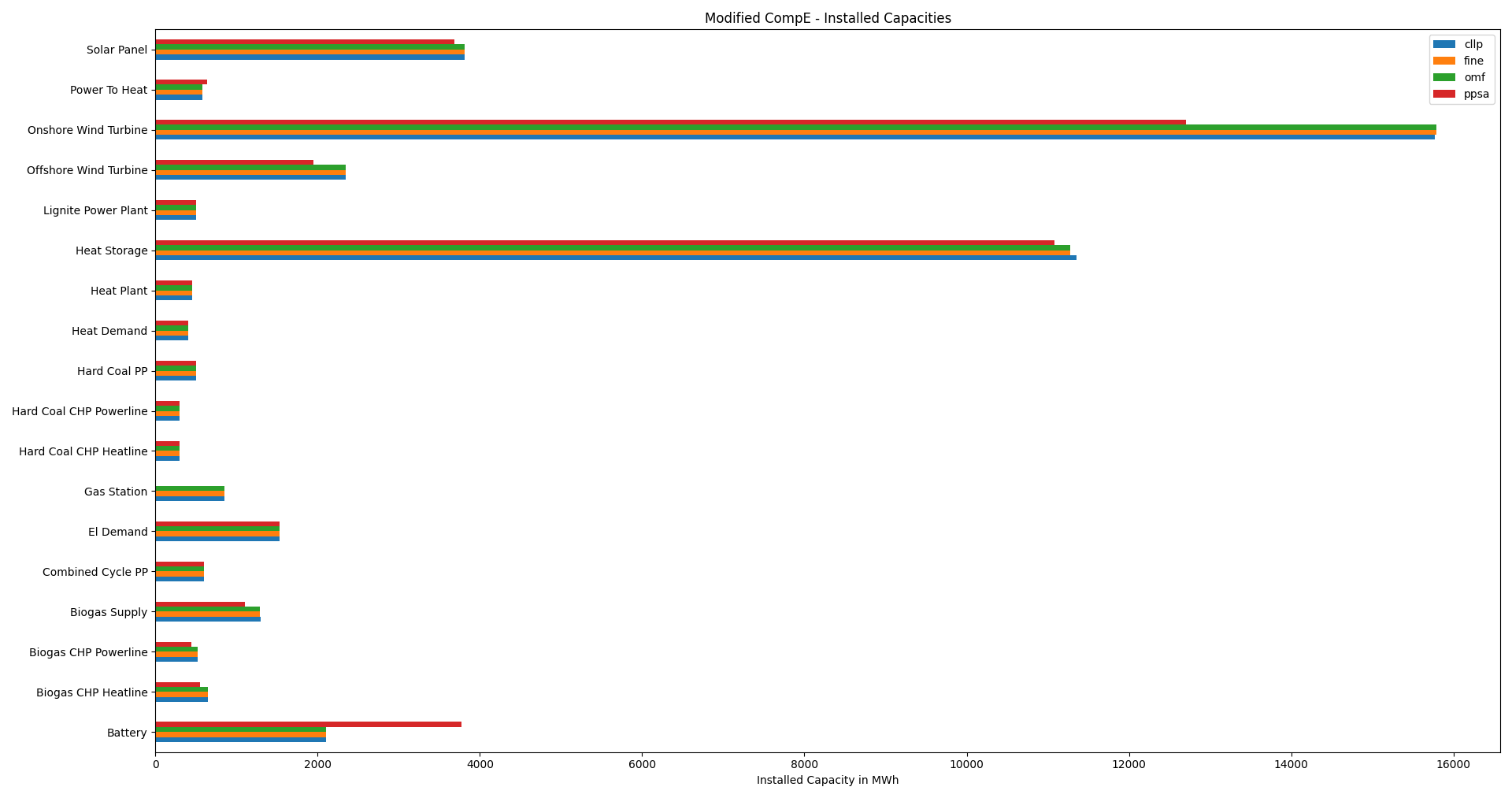Viewport: 1512px width, 798px height.
Task: Click the blue cllp bar for Offshore Wind Turbine
Action: 250,177
